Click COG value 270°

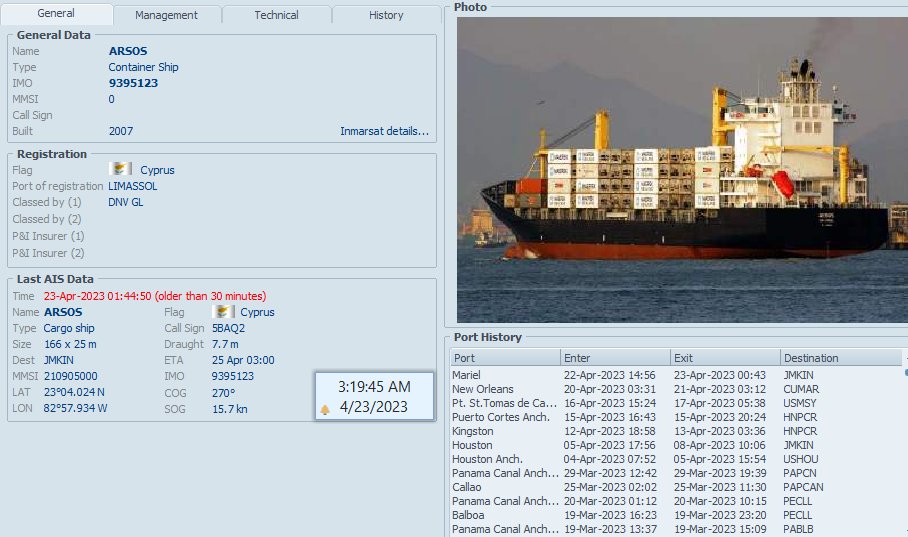(223, 393)
